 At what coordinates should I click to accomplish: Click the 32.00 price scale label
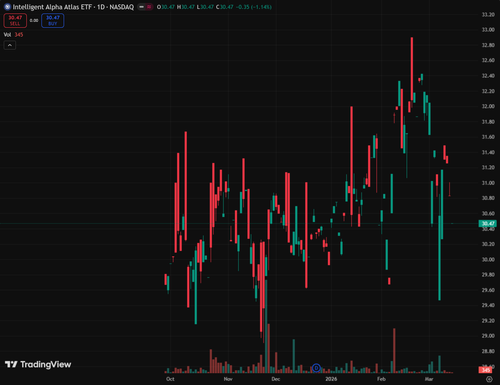488,106
